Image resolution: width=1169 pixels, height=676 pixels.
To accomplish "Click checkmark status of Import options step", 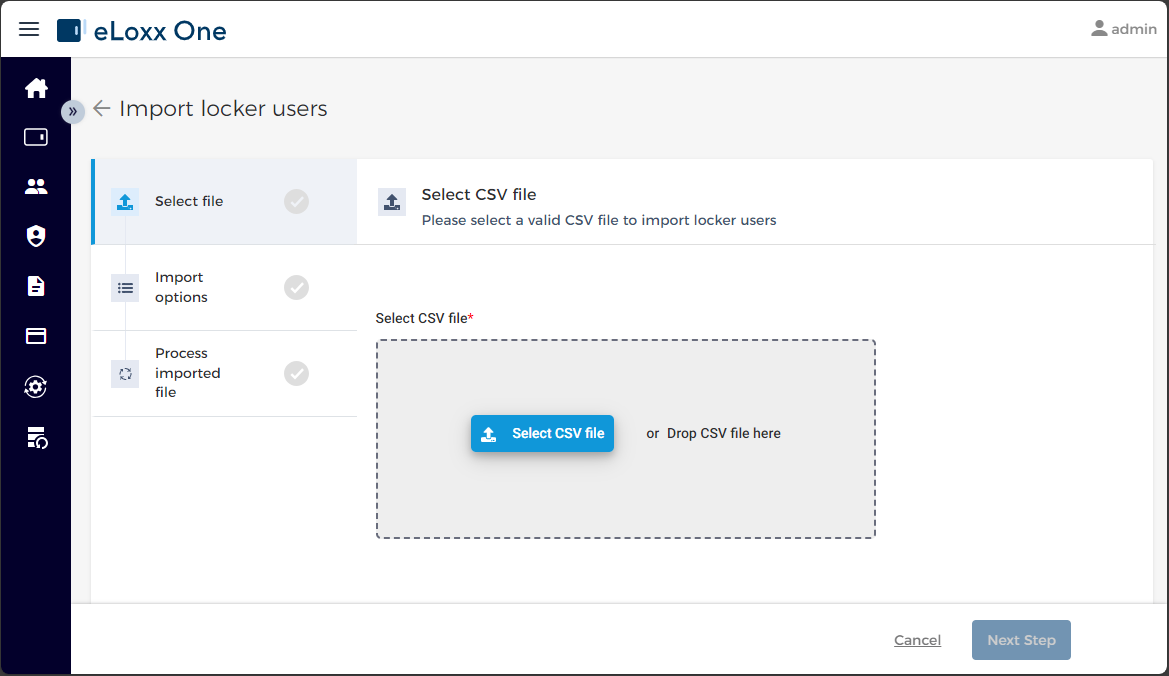I will point(297,288).
